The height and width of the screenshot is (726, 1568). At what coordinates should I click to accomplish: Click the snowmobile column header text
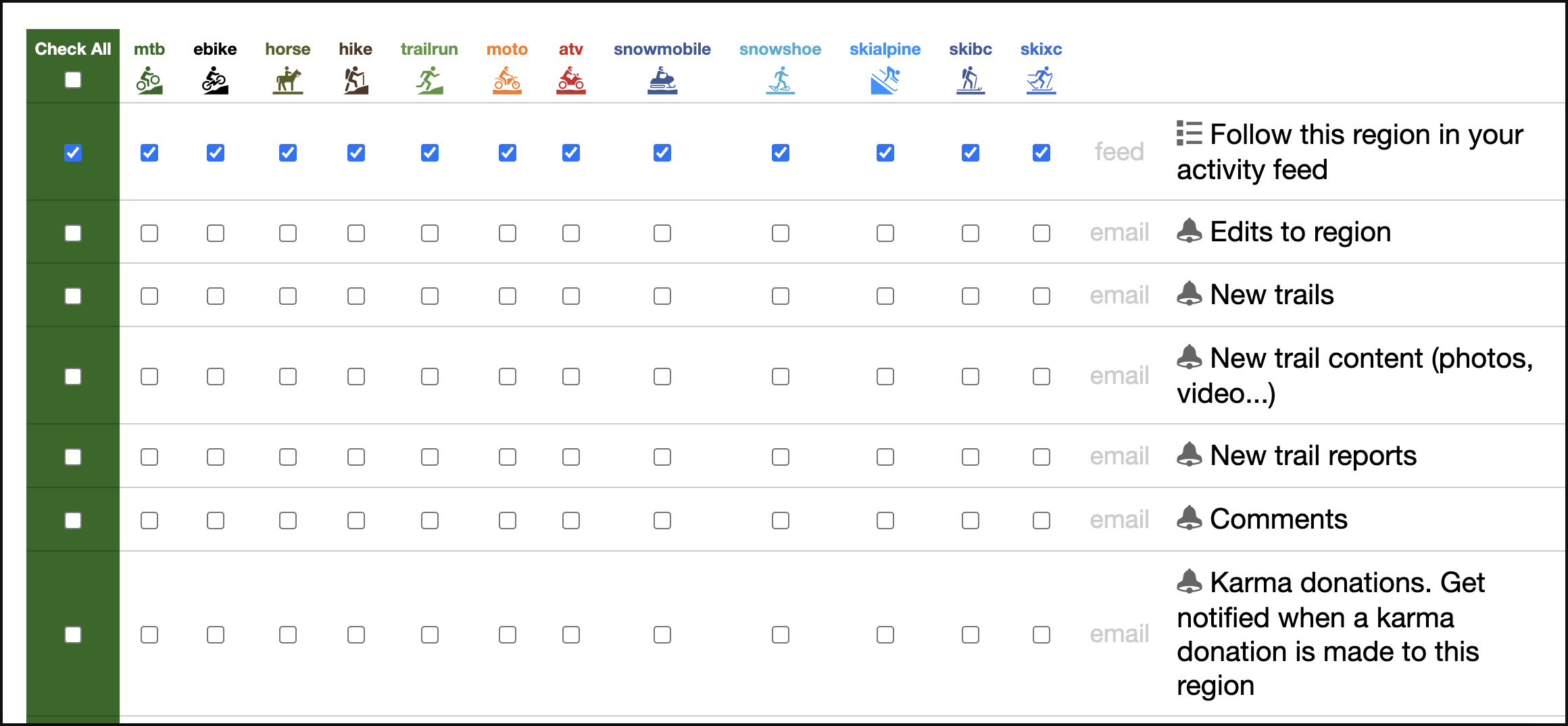point(662,49)
